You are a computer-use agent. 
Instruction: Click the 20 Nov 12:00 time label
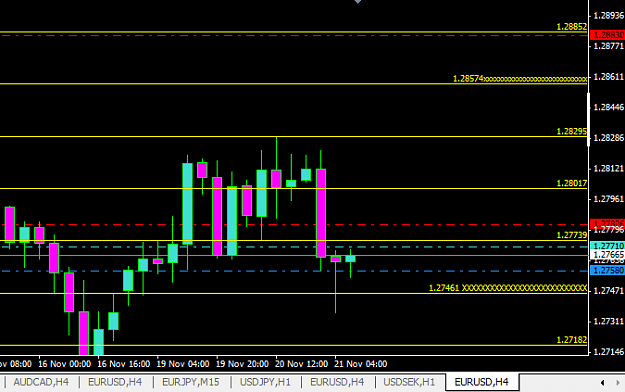point(301,364)
